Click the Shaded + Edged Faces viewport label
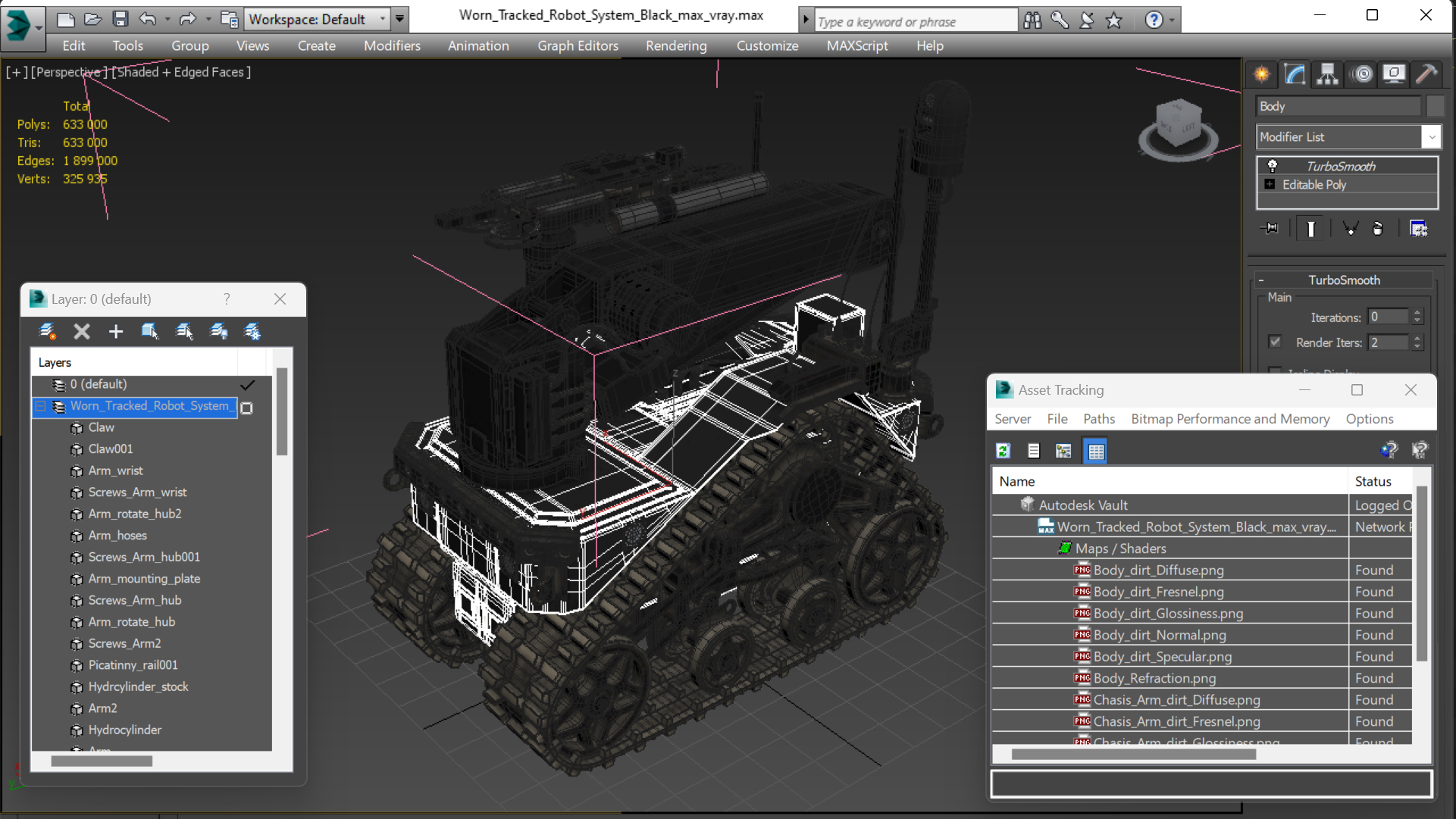The image size is (1456, 819). 181,72
